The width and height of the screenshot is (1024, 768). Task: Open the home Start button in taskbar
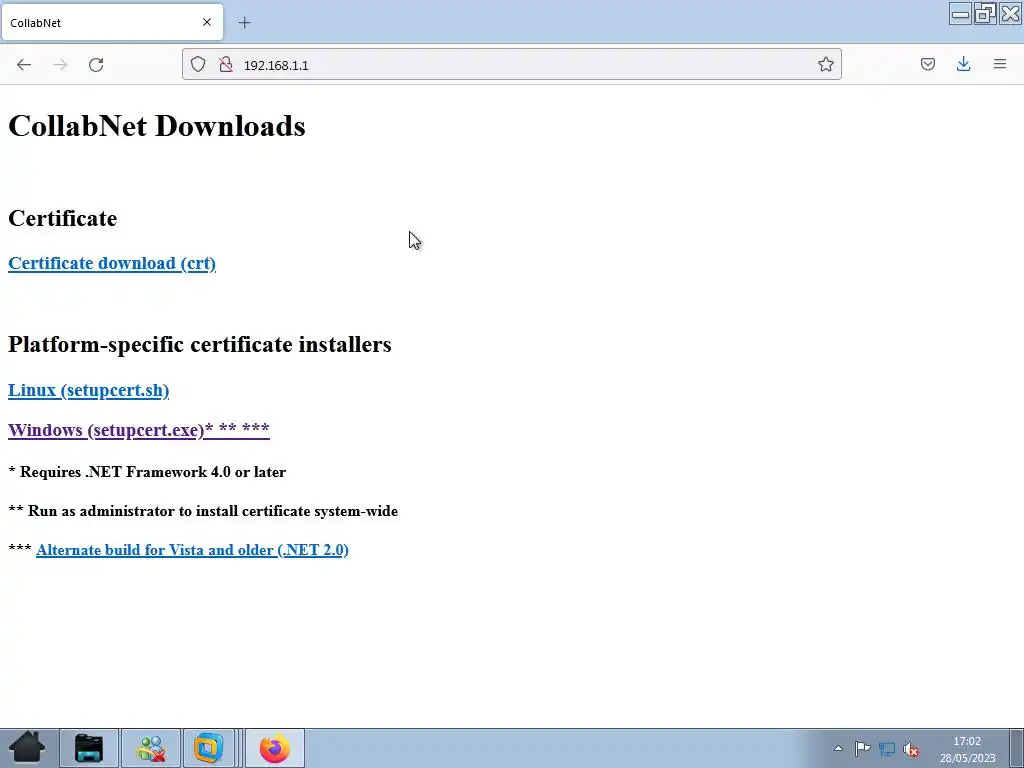(27, 748)
